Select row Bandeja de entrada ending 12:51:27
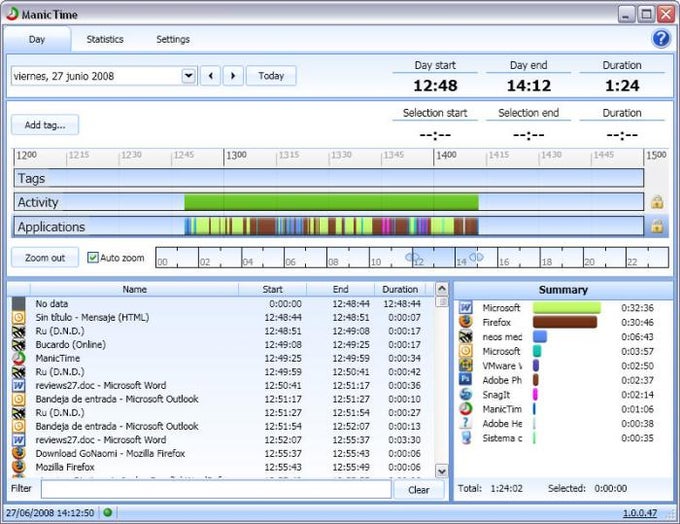The image size is (680, 524). click(x=223, y=399)
